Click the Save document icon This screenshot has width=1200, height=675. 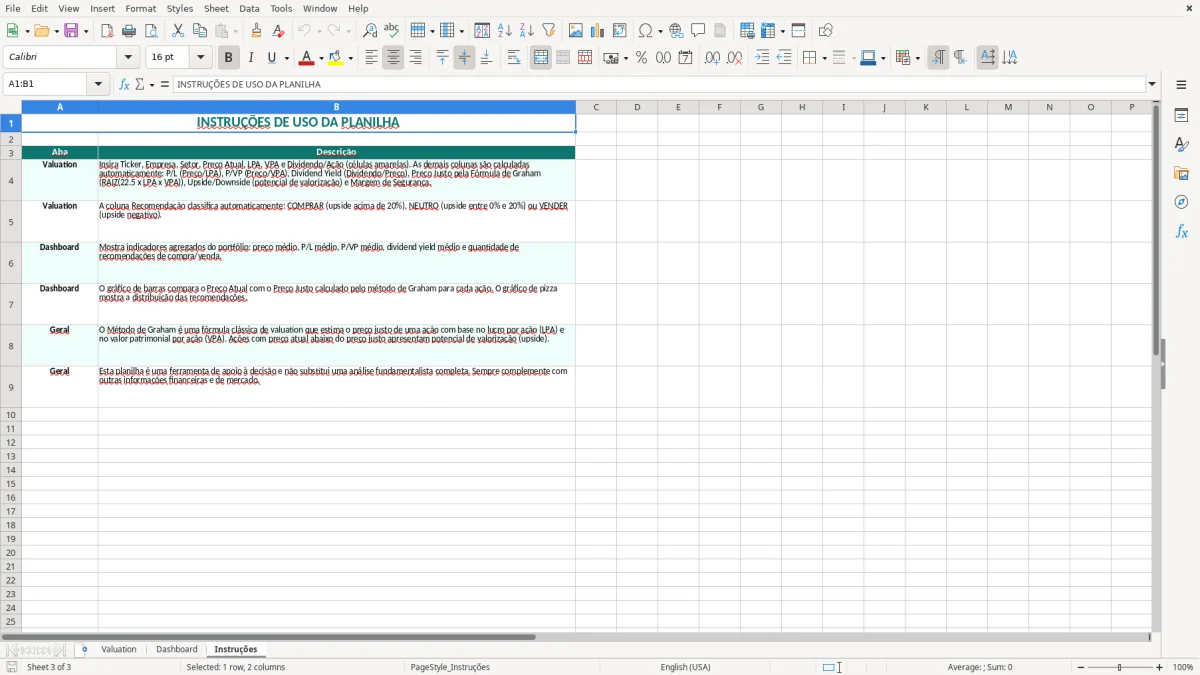pyautogui.click(x=71, y=31)
